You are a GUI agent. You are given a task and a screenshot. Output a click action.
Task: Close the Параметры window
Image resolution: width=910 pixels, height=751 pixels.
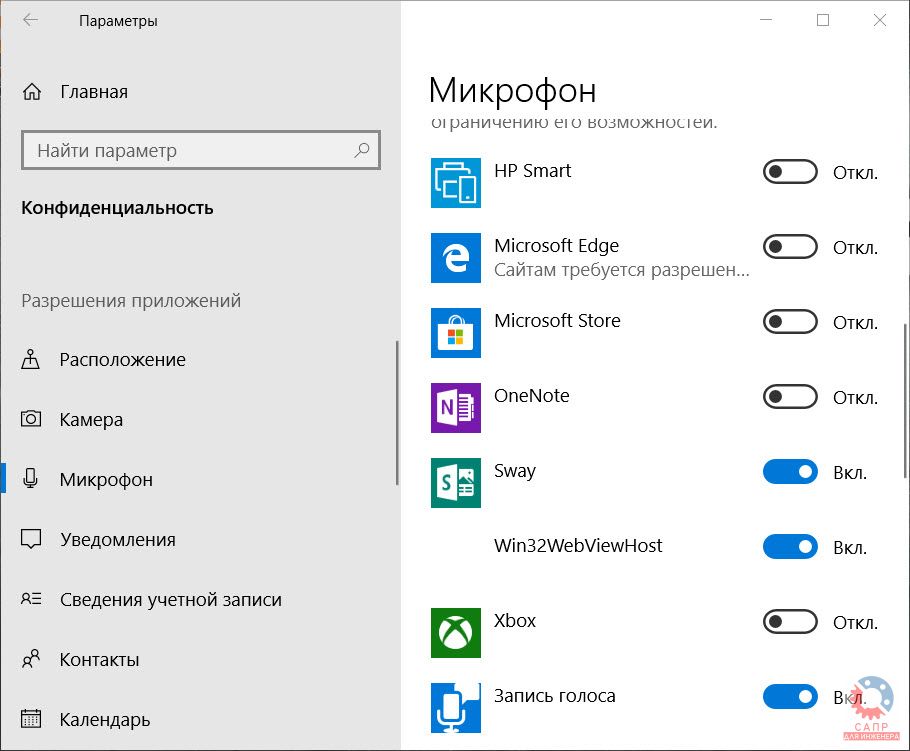[880, 20]
